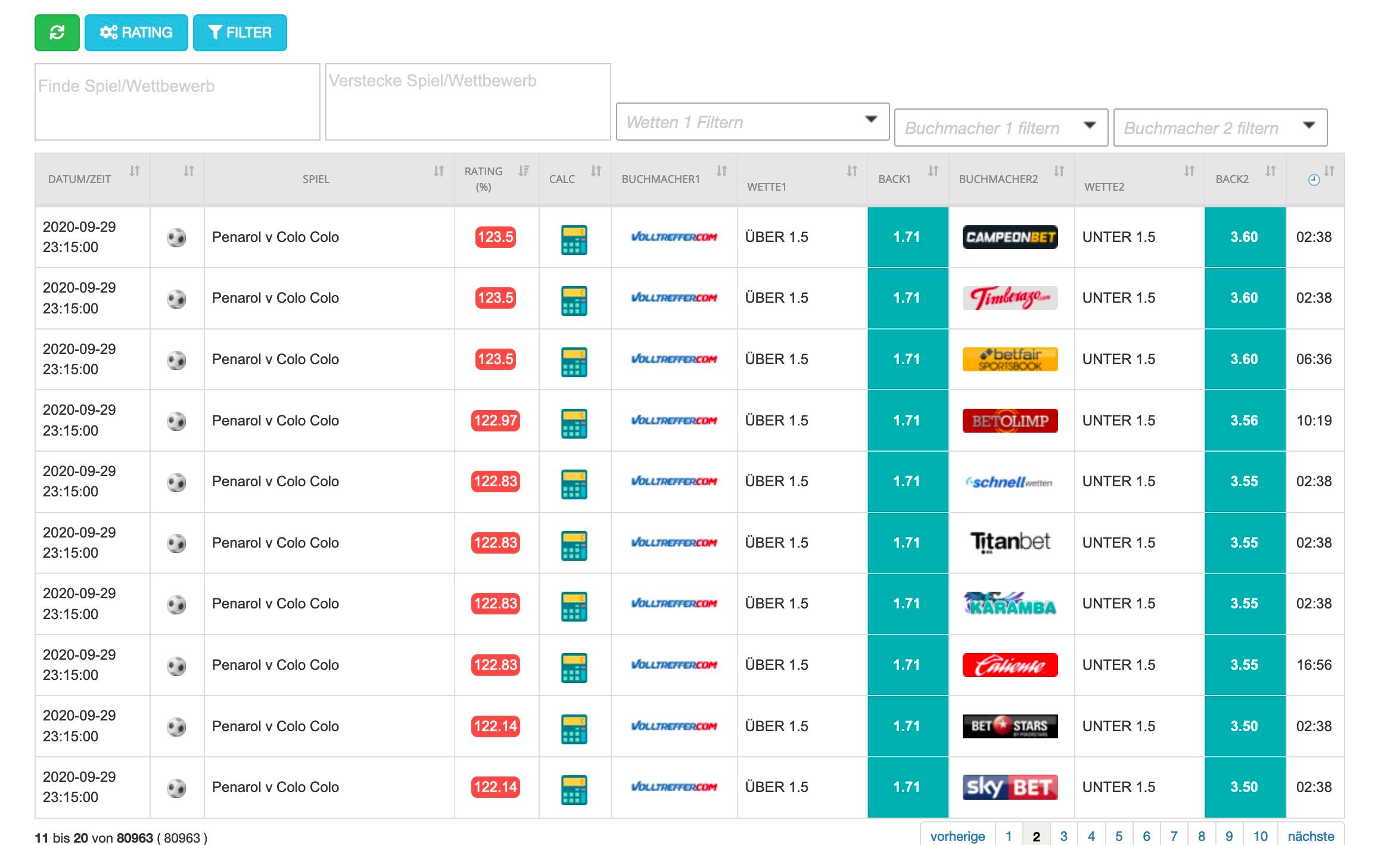The height and width of the screenshot is (845, 1400).
Task: Open the RATING settings button
Action: tap(136, 33)
